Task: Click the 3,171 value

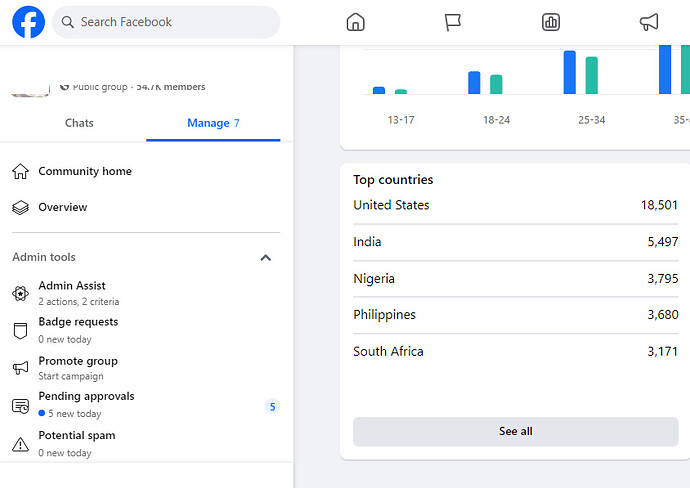Action: tap(663, 352)
